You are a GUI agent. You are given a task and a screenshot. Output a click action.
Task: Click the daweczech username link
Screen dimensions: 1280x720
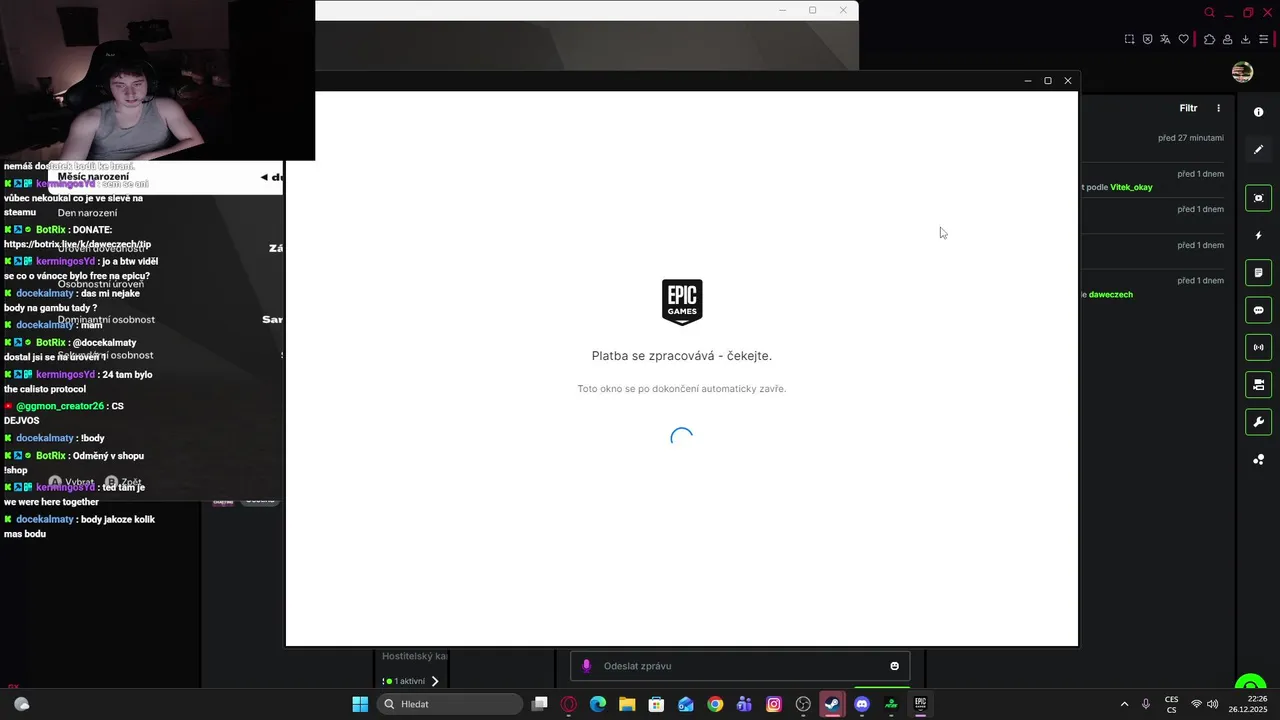tap(1111, 294)
